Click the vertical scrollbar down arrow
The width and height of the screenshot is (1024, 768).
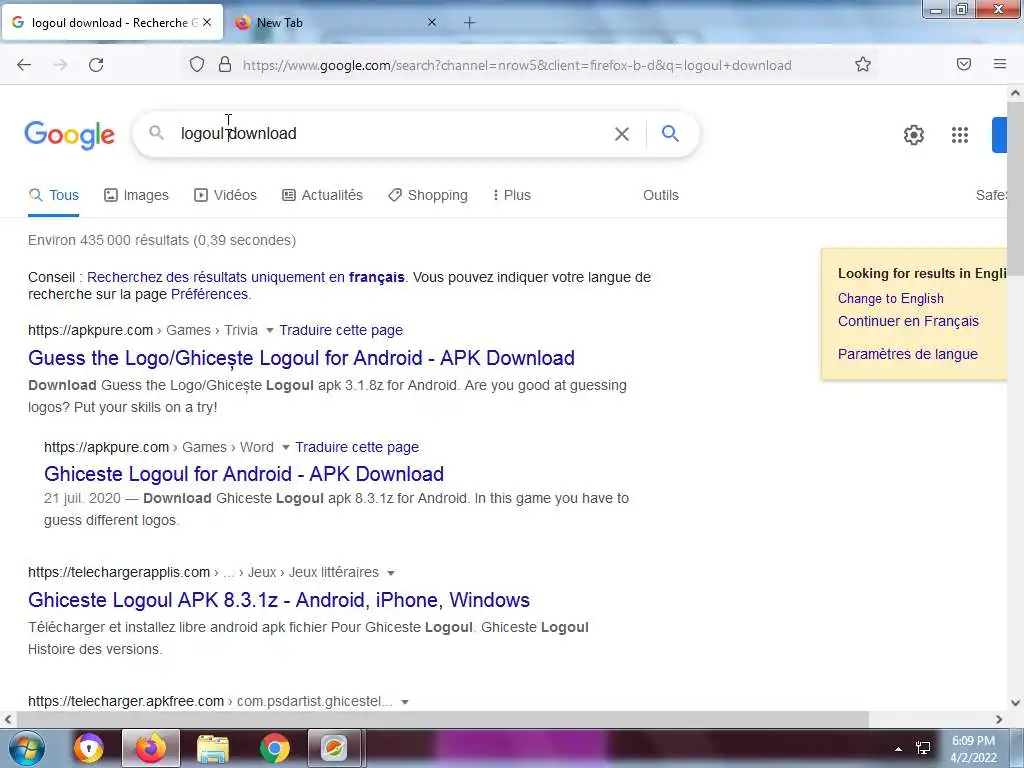tap(1016, 703)
